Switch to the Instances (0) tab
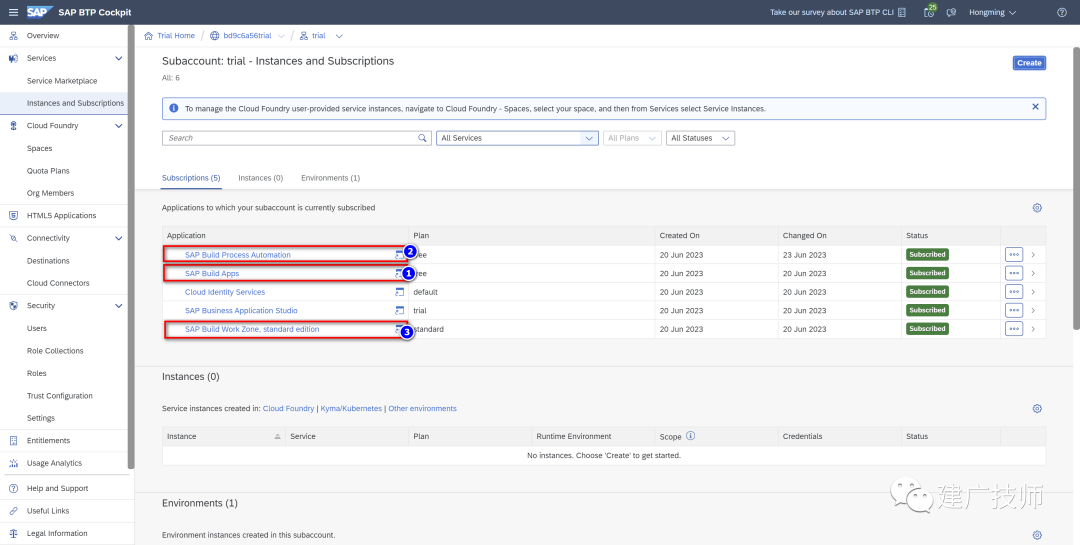 pos(260,178)
